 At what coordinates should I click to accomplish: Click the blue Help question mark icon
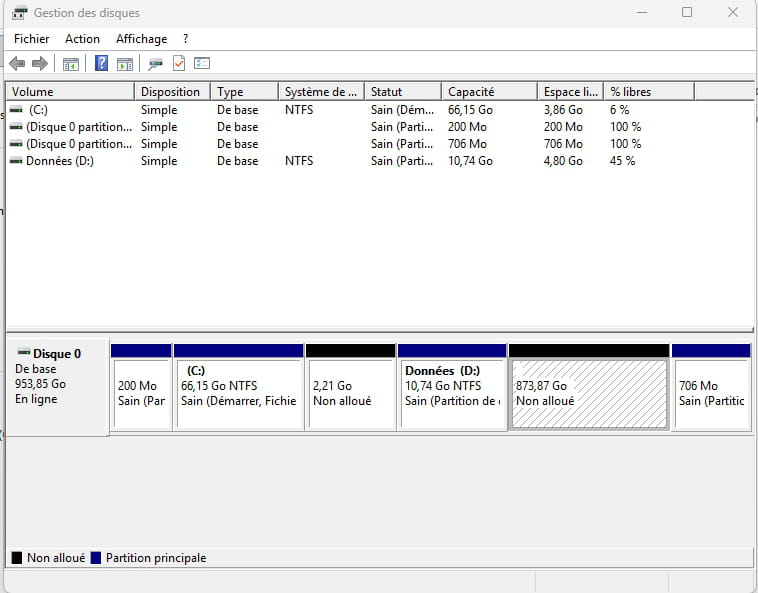coord(101,64)
